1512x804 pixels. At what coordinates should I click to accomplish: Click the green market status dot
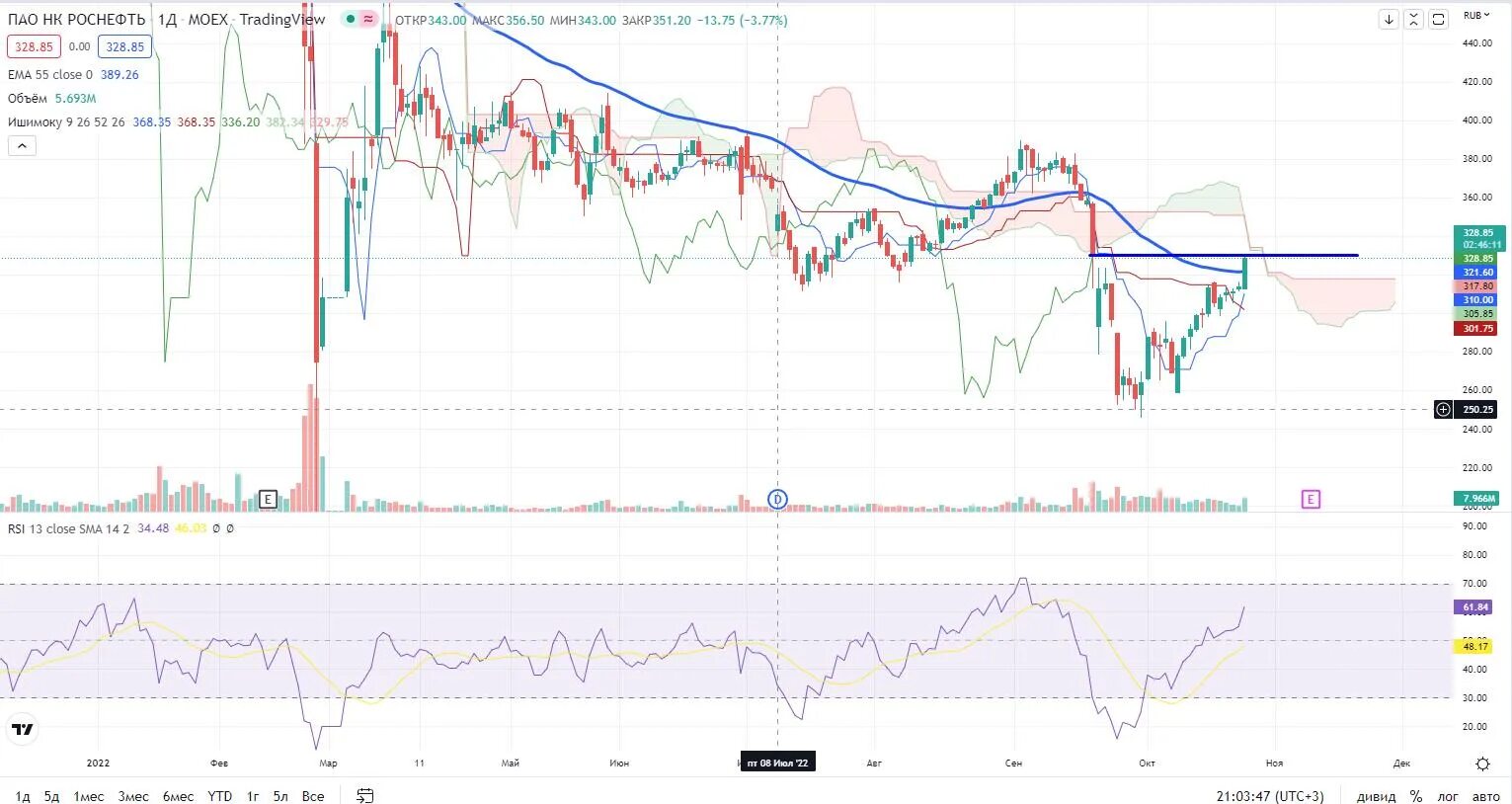tap(350, 20)
